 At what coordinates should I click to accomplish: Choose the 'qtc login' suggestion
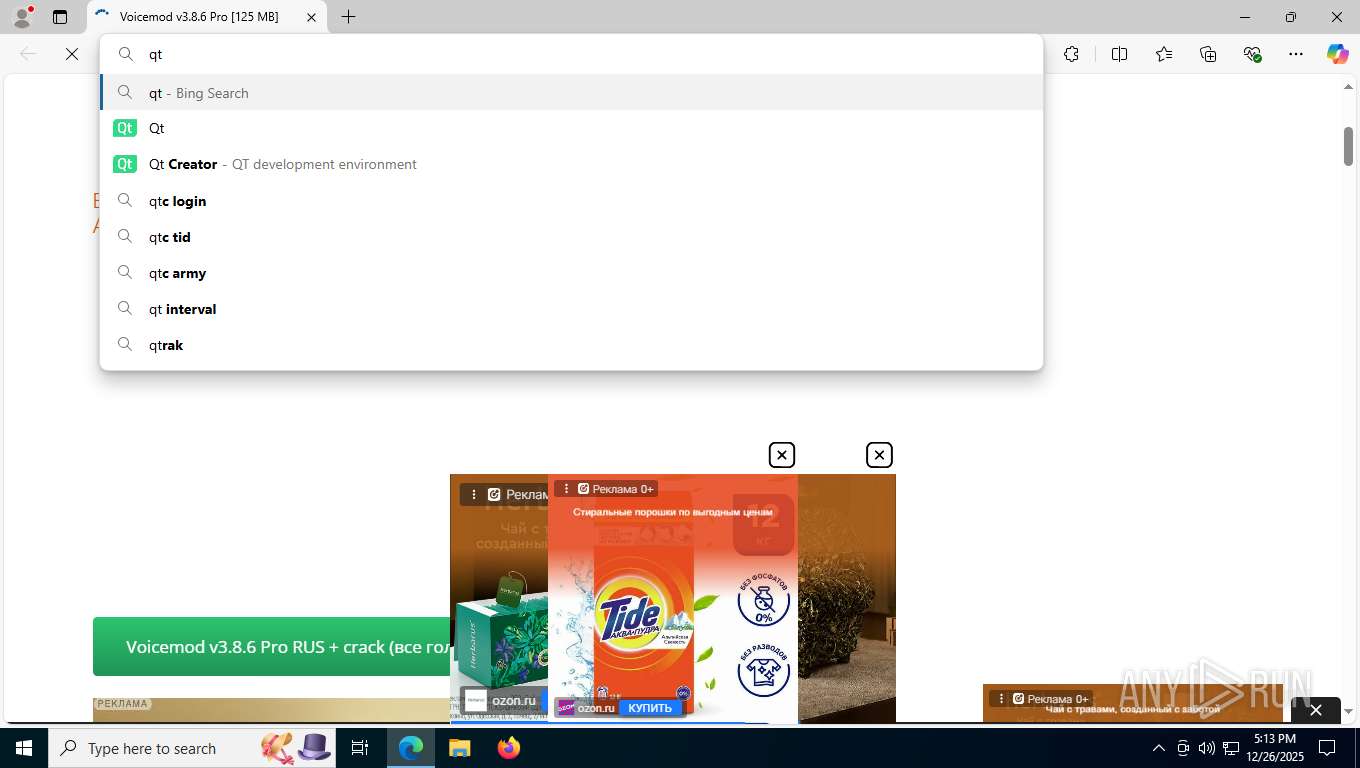click(x=571, y=200)
